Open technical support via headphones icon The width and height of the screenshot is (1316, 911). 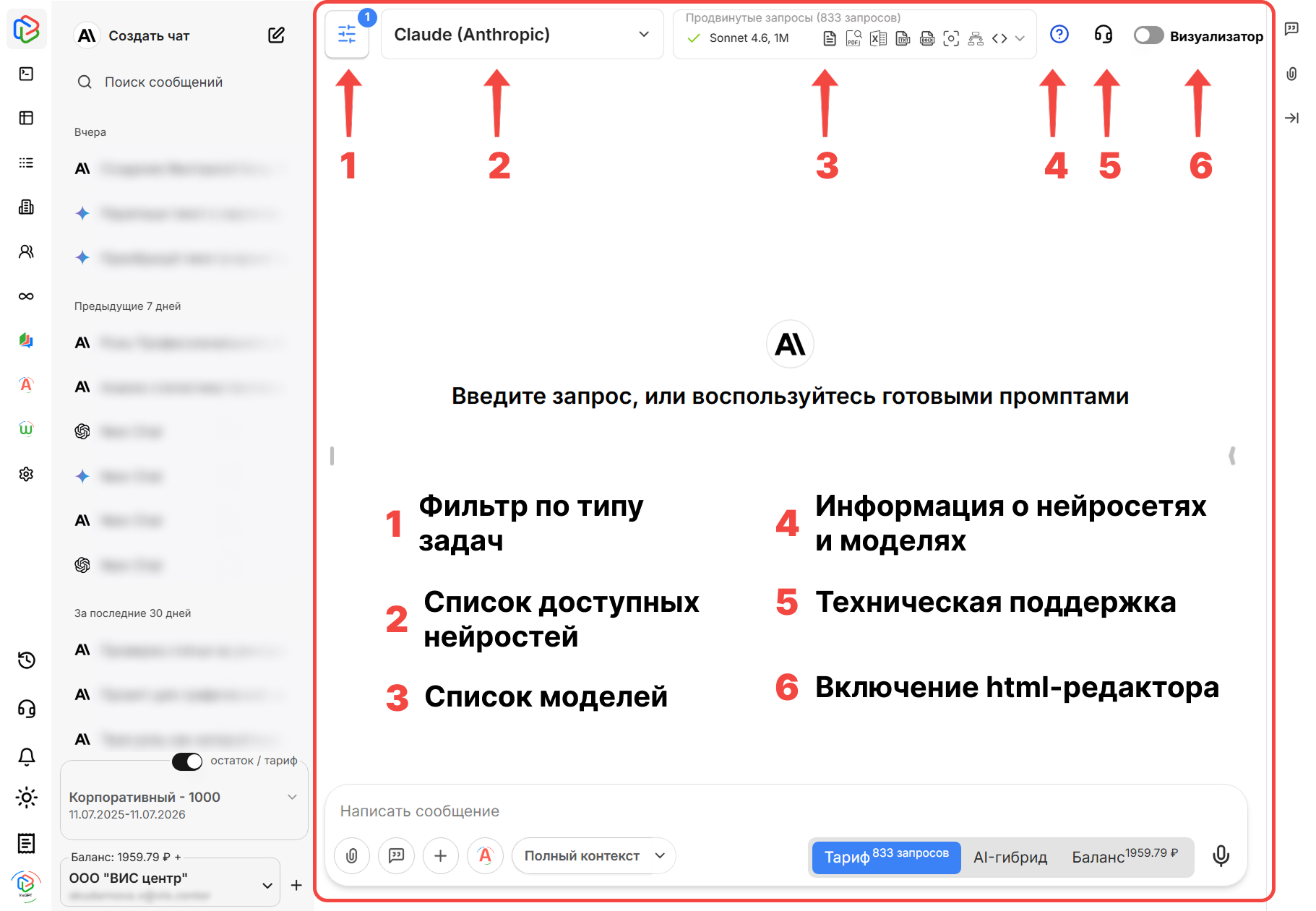point(1102,34)
